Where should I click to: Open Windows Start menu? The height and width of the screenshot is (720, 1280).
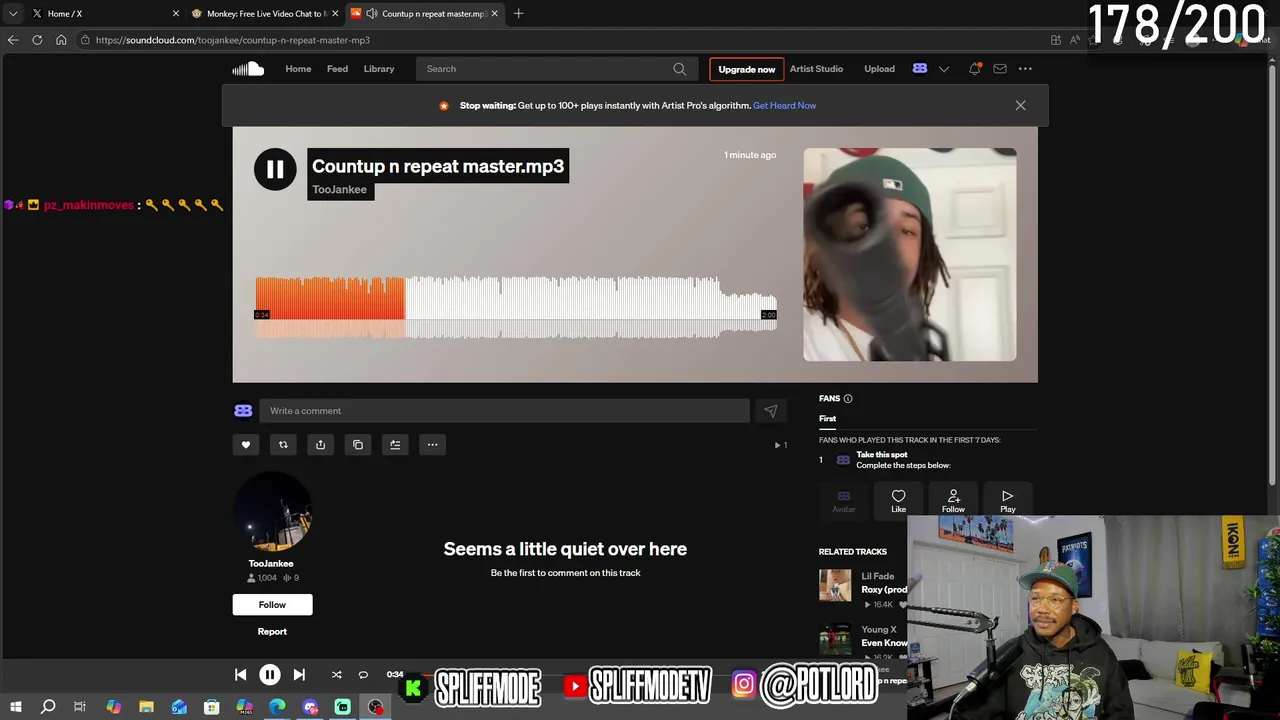15,707
